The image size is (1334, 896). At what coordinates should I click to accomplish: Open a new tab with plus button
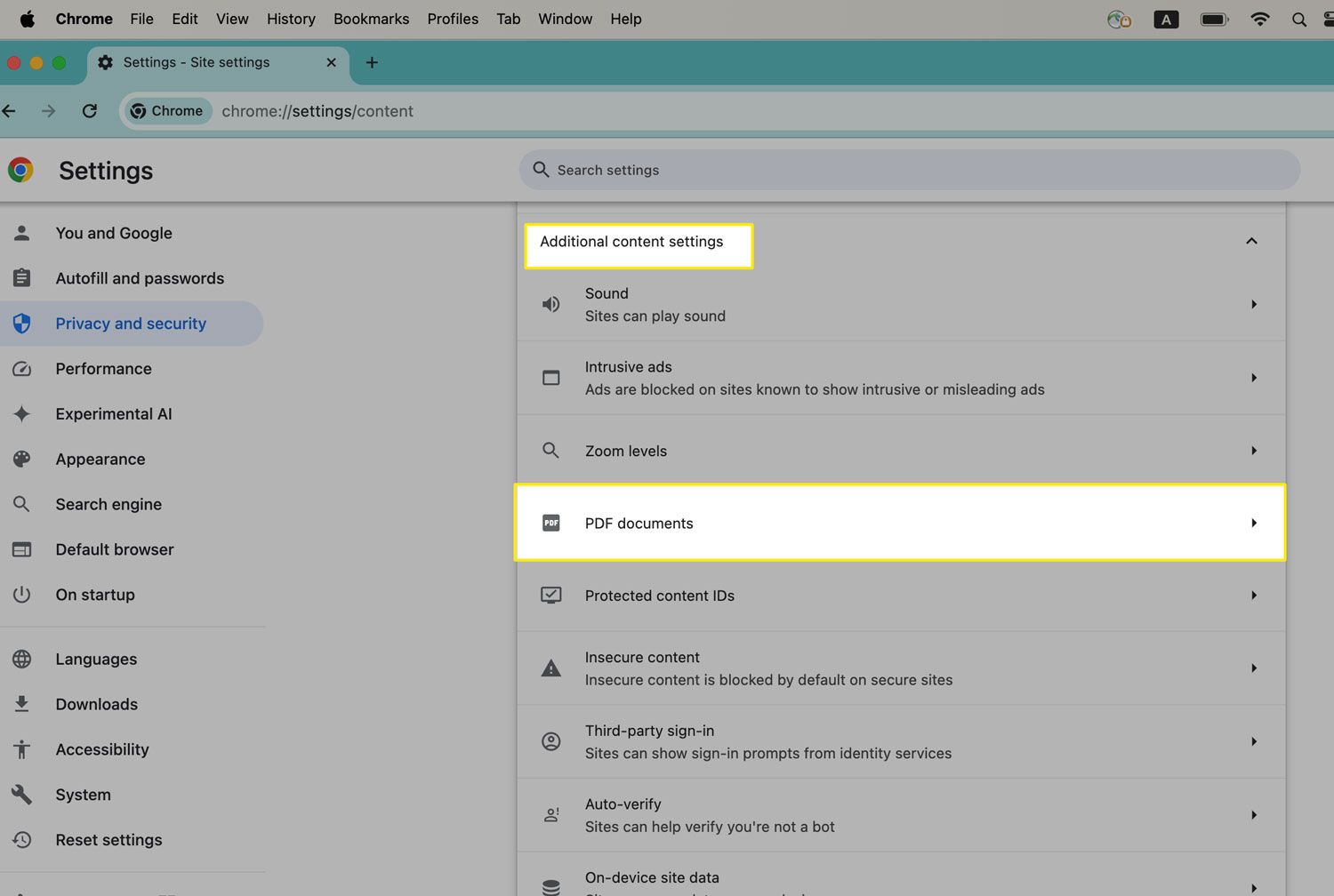coord(372,62)
